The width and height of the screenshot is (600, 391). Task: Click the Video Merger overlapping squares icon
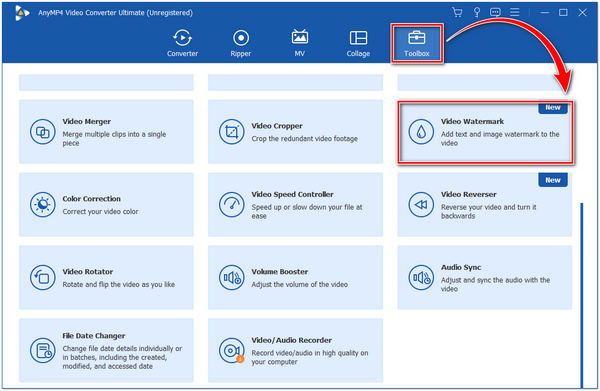tap(42, 132)
